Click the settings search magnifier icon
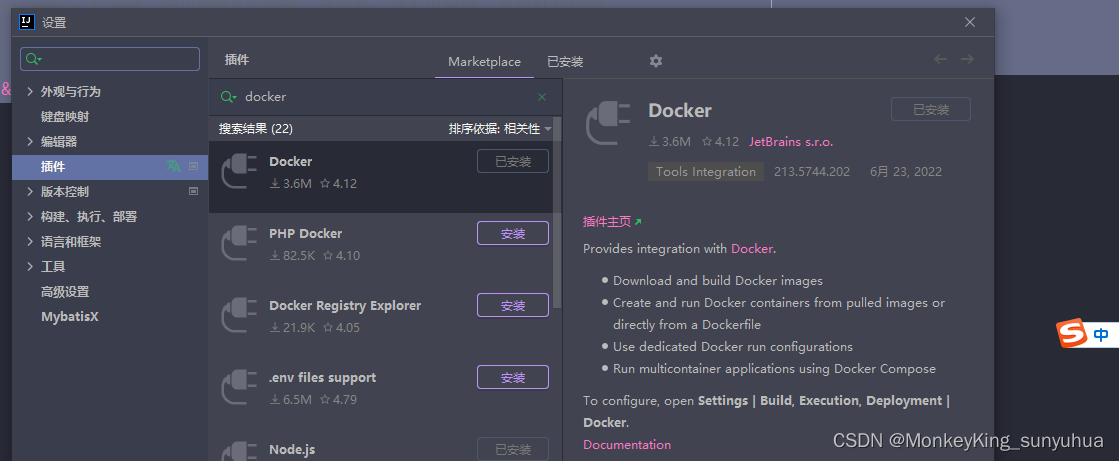 coord(34,59)
